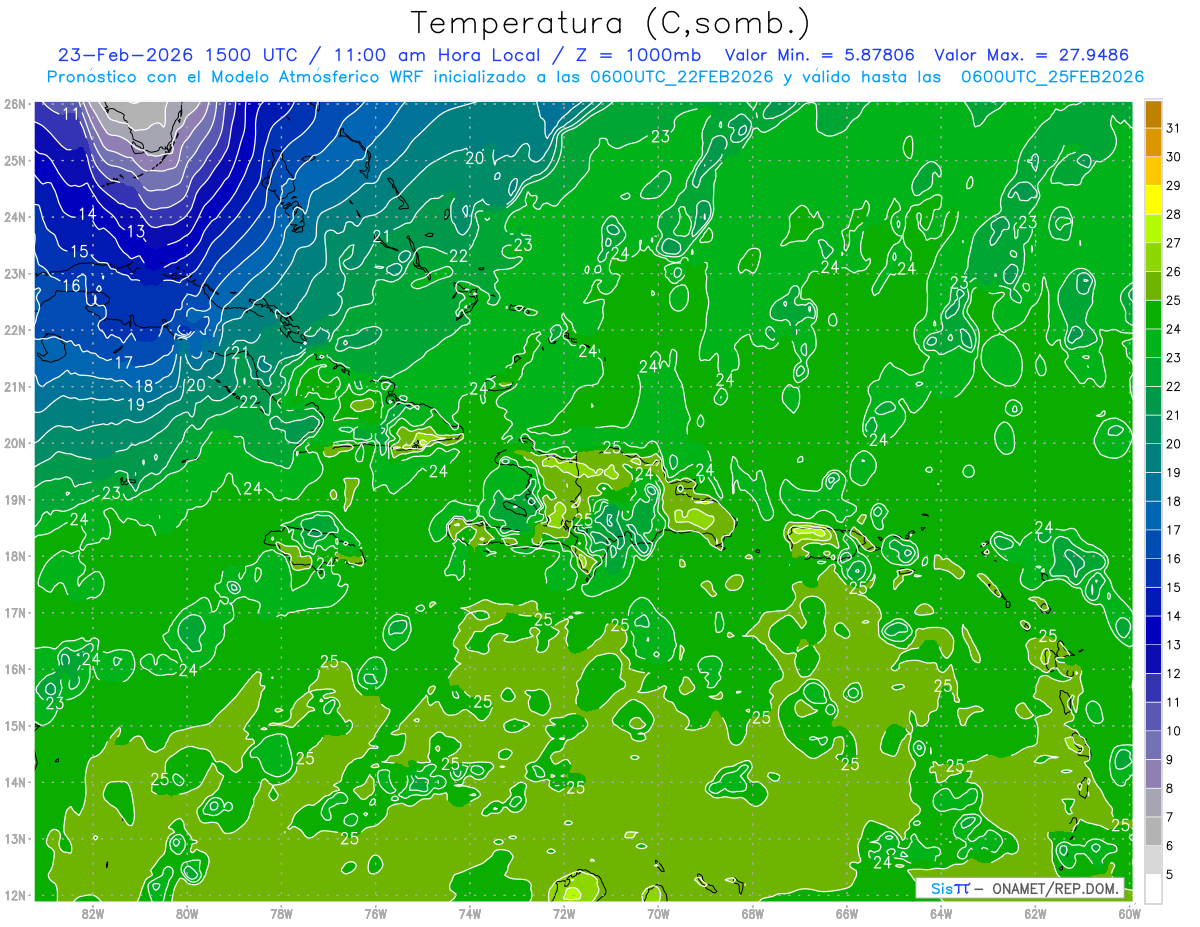Click the "26N" latitude axis label
Viewport: 1200px width, 927px height.
click(14, 104)
